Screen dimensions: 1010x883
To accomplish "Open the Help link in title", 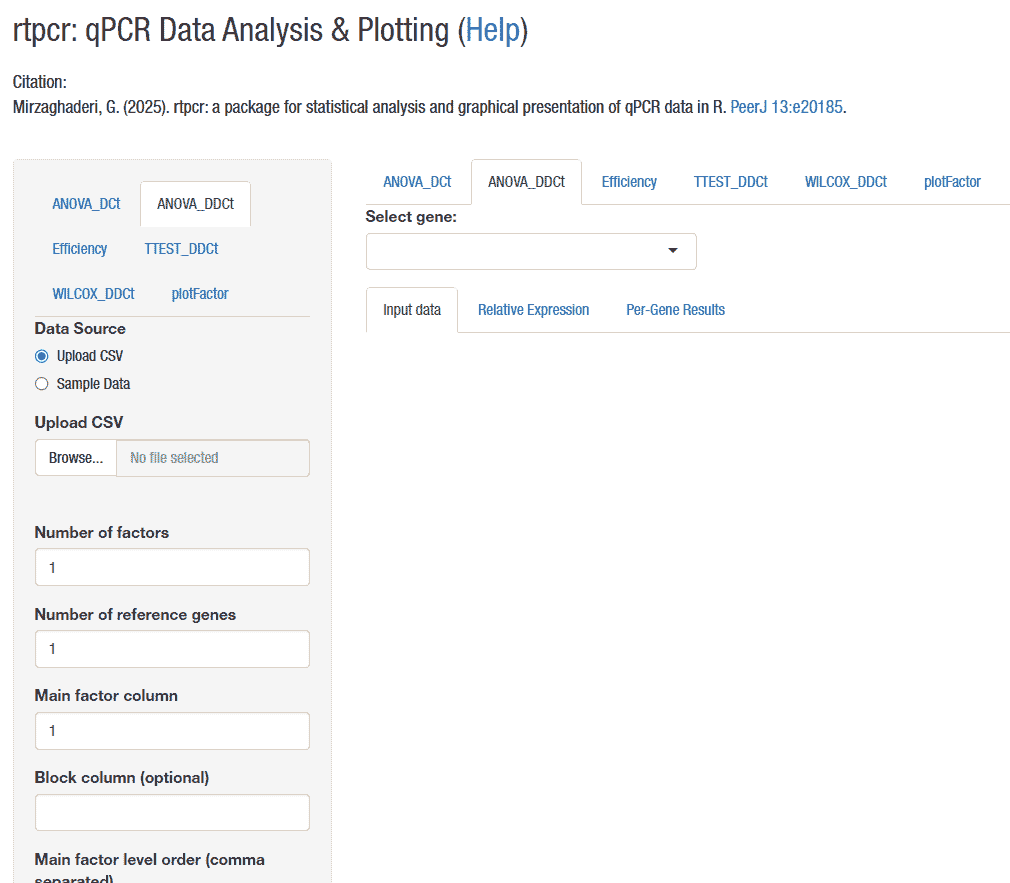I will point(492,31).
